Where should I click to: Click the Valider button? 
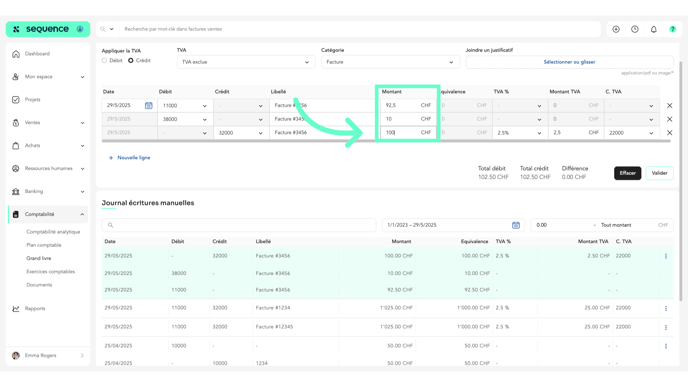pos(659,173)
